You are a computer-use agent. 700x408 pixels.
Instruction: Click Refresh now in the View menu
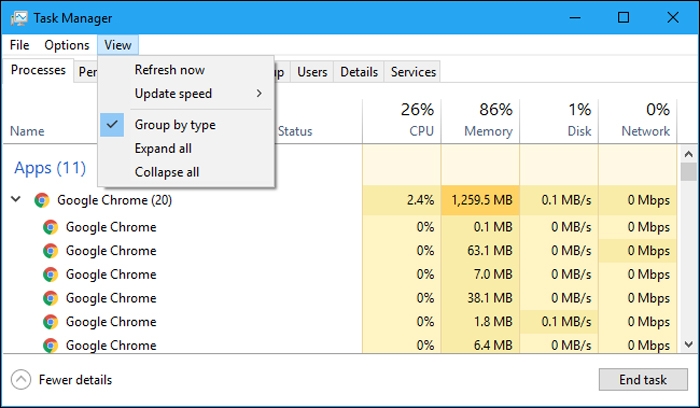(x=169, y=70)
